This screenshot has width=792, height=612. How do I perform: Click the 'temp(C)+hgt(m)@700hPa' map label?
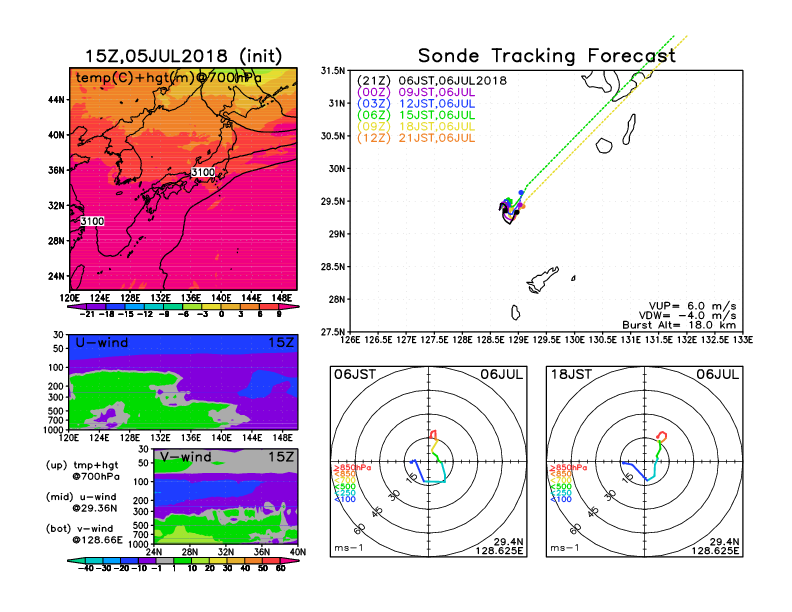[168, 78]
